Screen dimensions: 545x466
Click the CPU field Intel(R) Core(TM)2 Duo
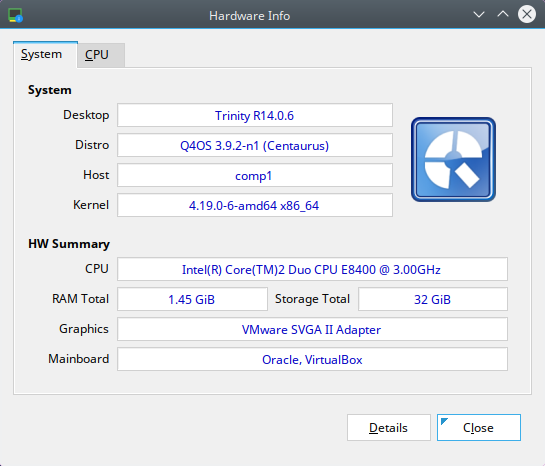(x=312, y=269)
